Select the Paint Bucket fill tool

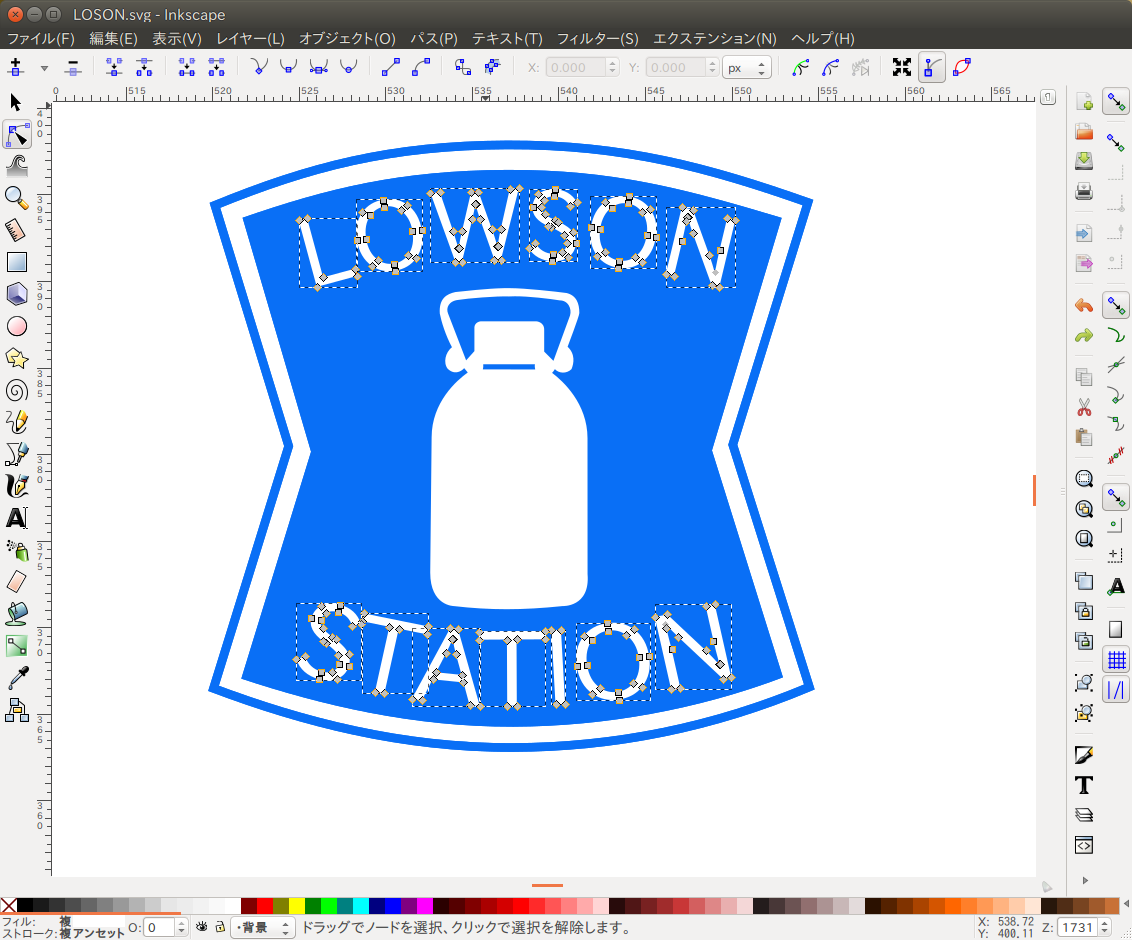click(17, 614)
